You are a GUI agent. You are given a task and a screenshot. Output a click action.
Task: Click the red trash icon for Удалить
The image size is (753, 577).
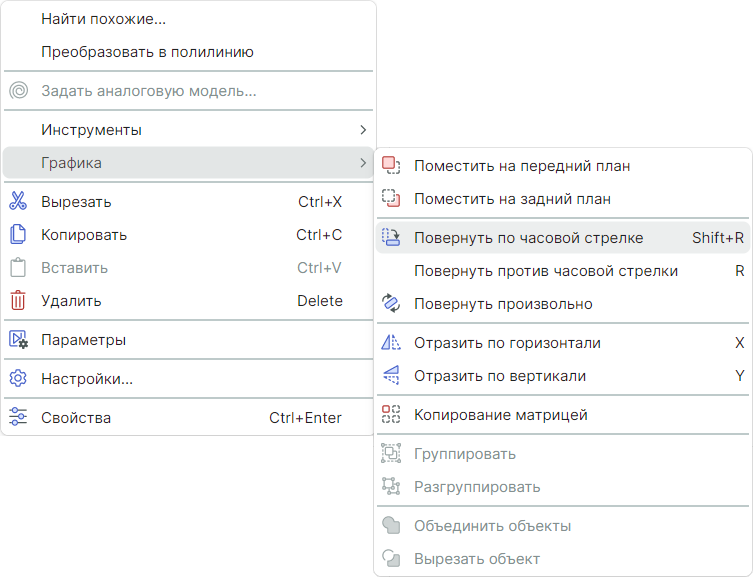[18, 301]
